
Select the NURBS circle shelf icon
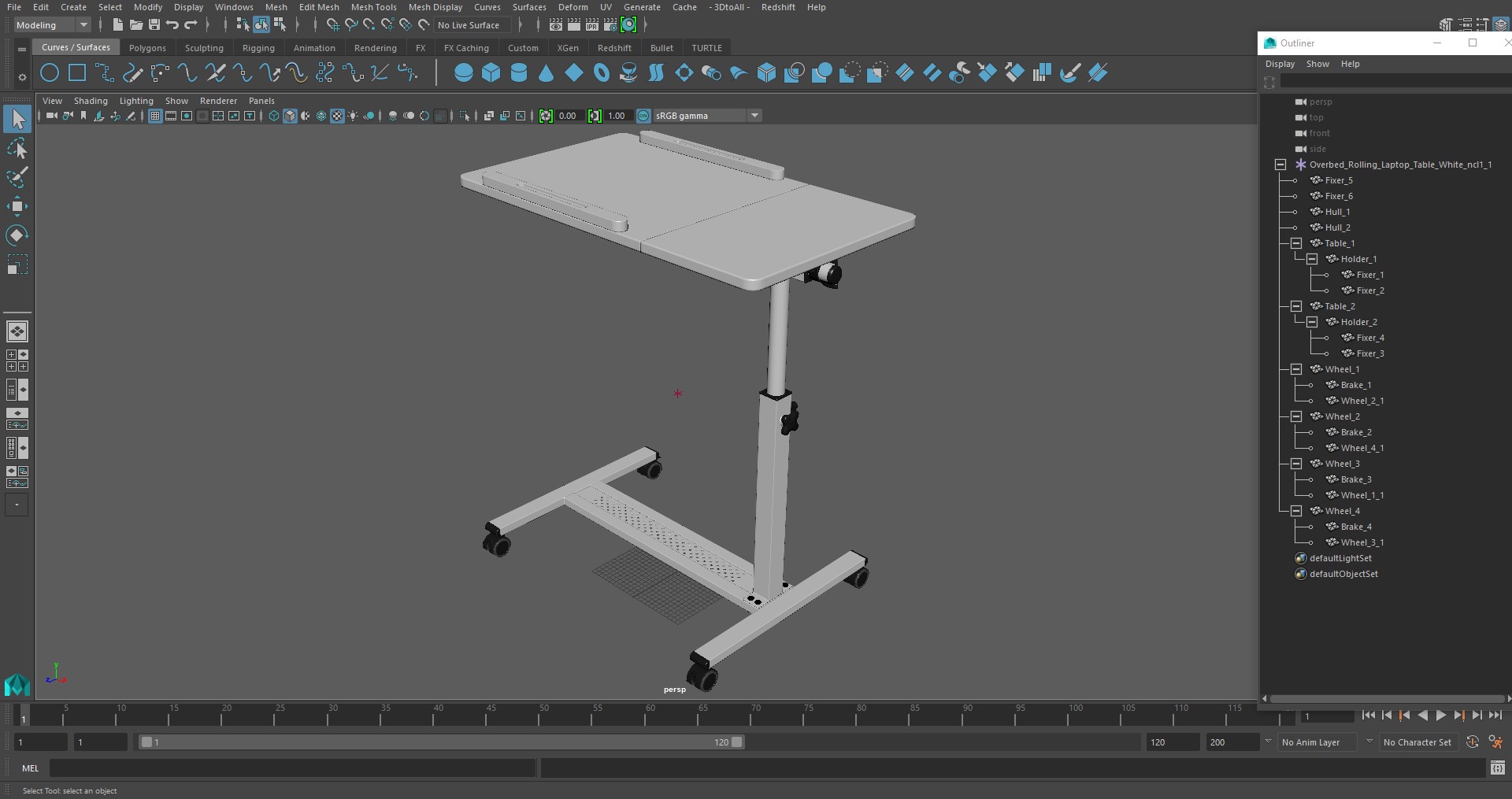50,73
